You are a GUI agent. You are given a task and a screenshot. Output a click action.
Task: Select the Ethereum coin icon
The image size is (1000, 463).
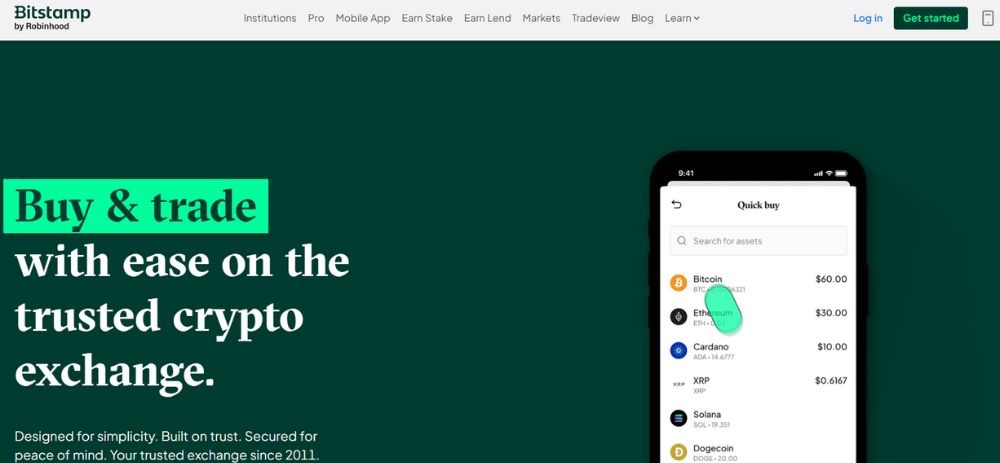pos(679,316)
